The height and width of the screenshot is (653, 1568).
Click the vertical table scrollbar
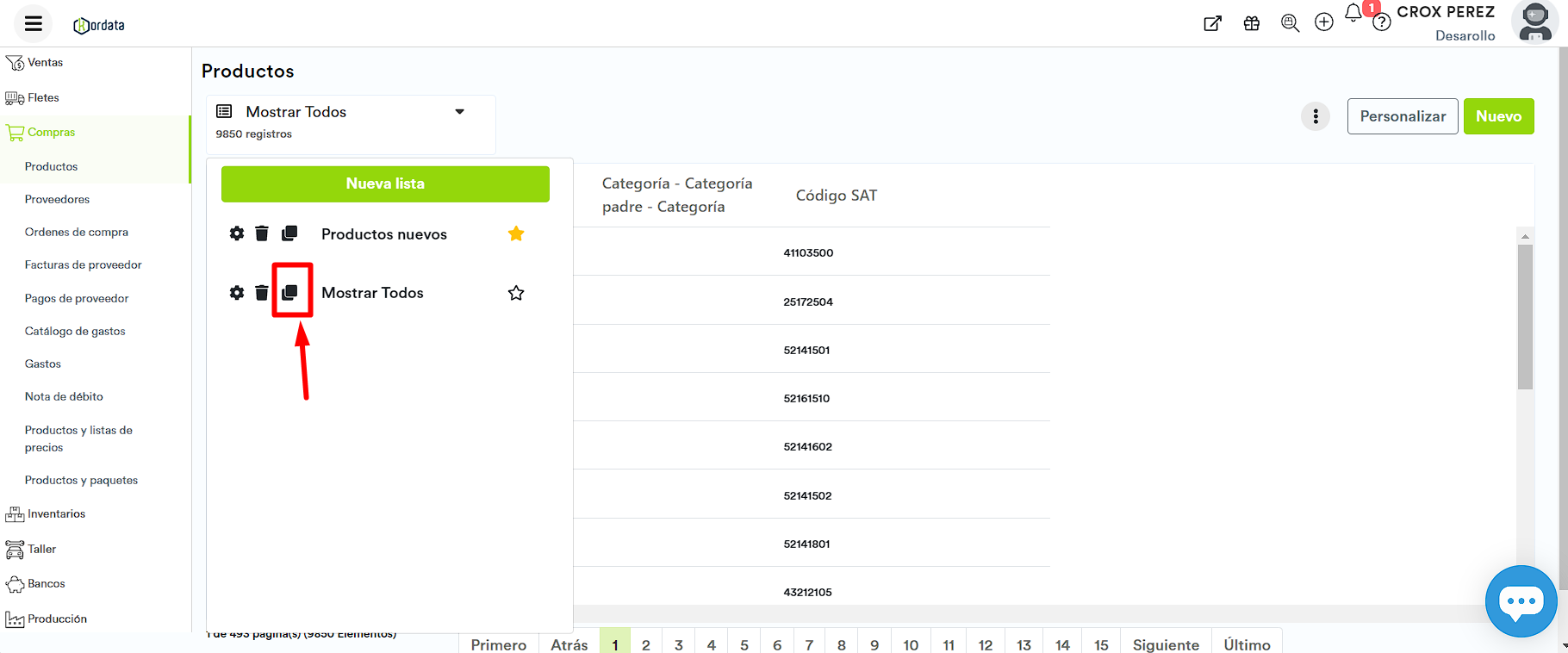1525,317
